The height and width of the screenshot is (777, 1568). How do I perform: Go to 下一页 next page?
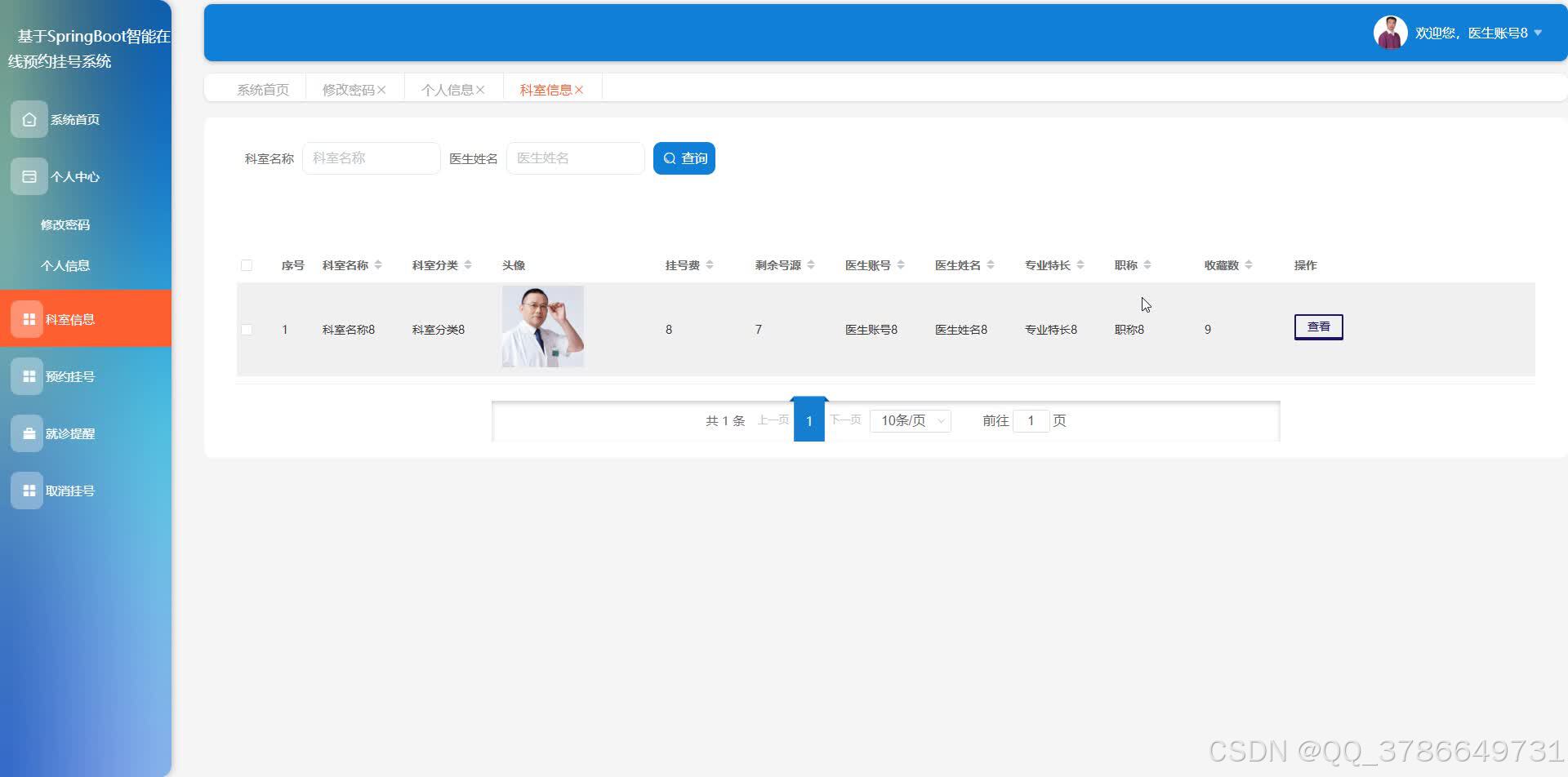pos(845,420)
